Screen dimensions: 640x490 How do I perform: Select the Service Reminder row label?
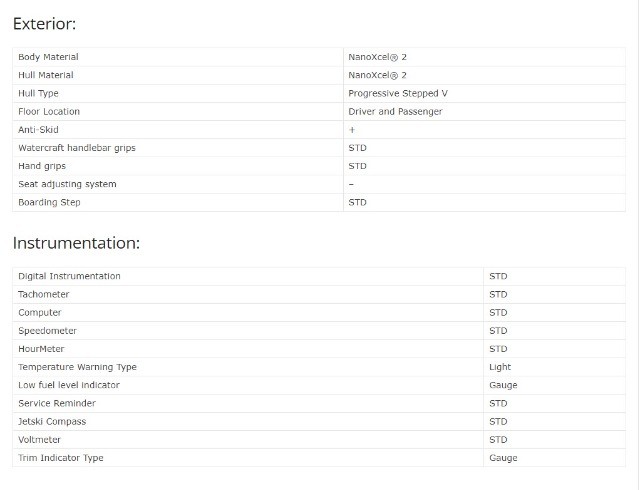[x=57, y=403]
